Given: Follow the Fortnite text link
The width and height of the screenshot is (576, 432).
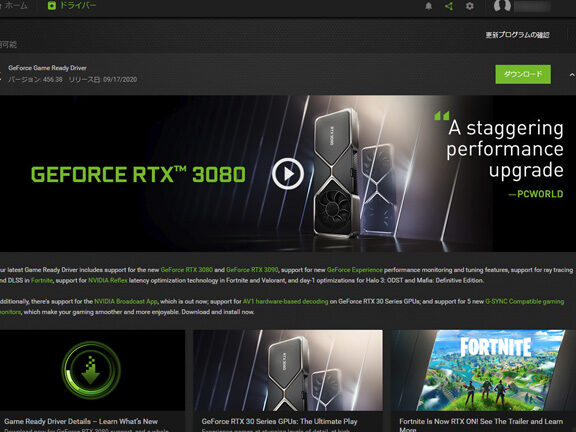Looking at the screenshot, I should coord(42,280).
